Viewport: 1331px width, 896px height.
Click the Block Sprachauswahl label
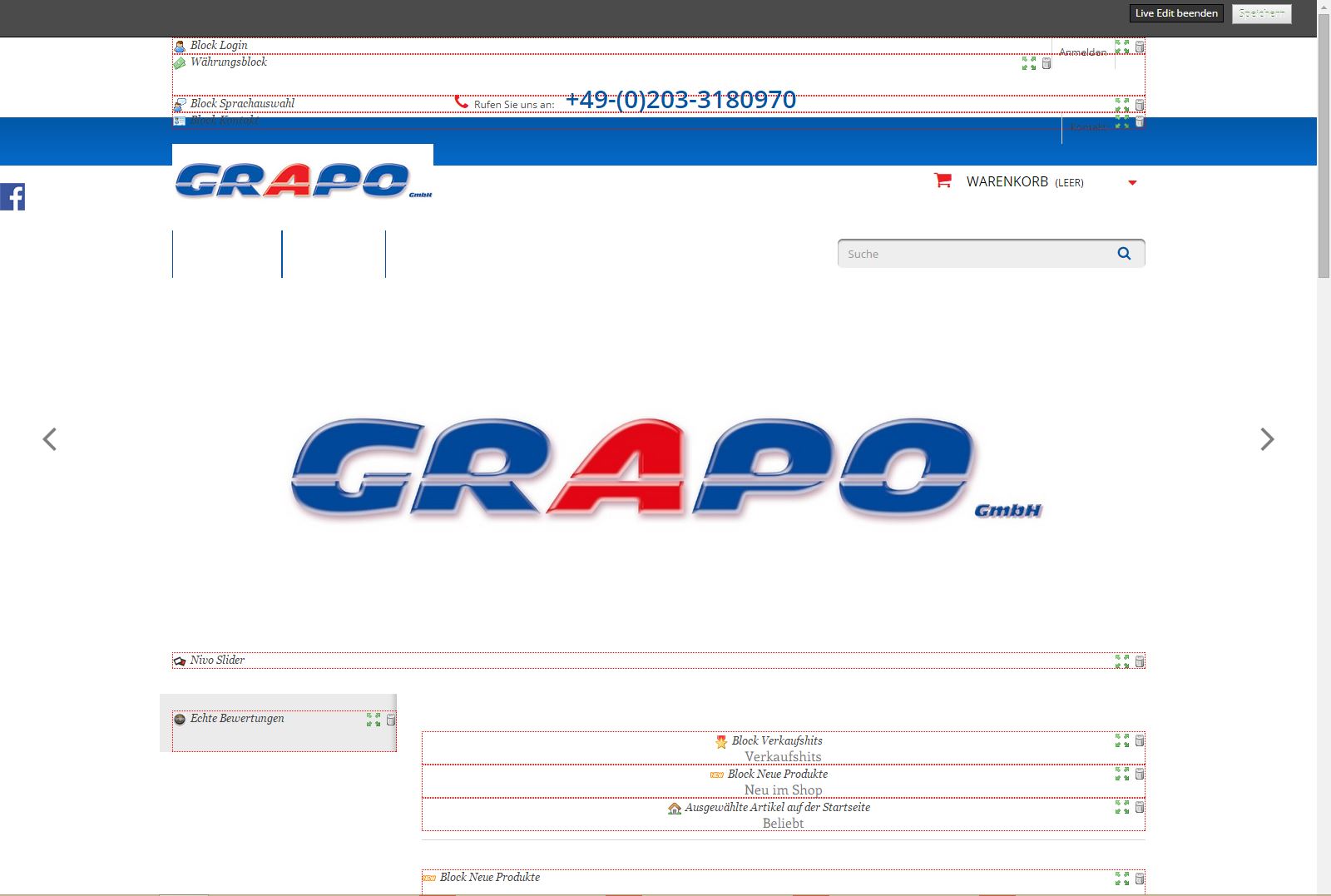[242, 104]
